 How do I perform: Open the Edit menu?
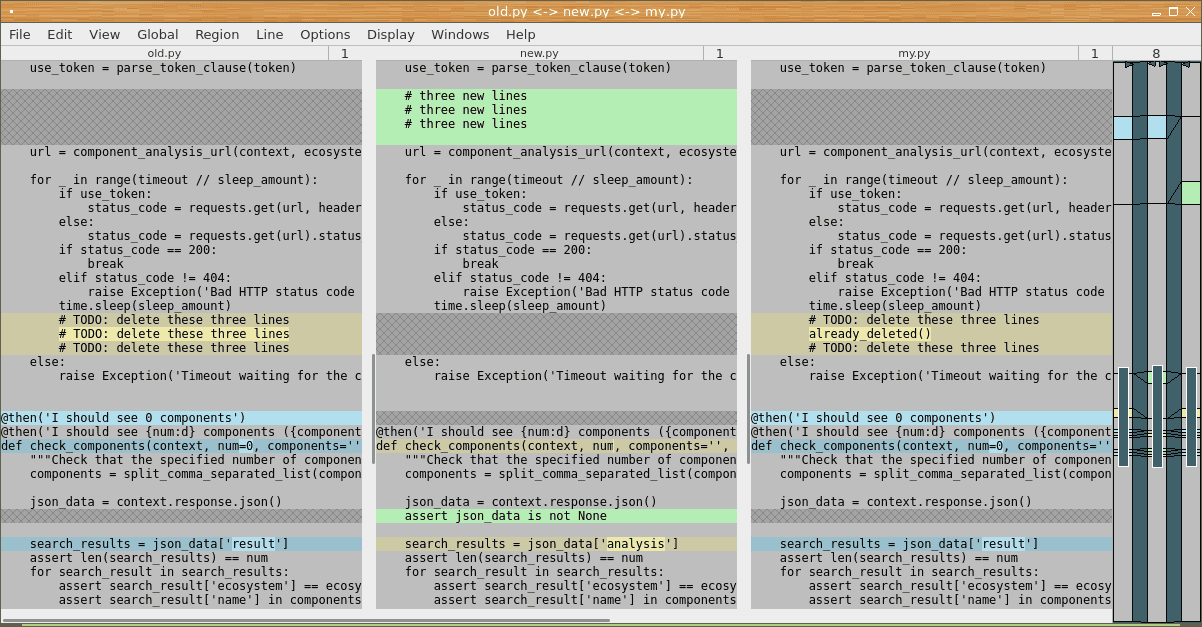coord(60,34)
